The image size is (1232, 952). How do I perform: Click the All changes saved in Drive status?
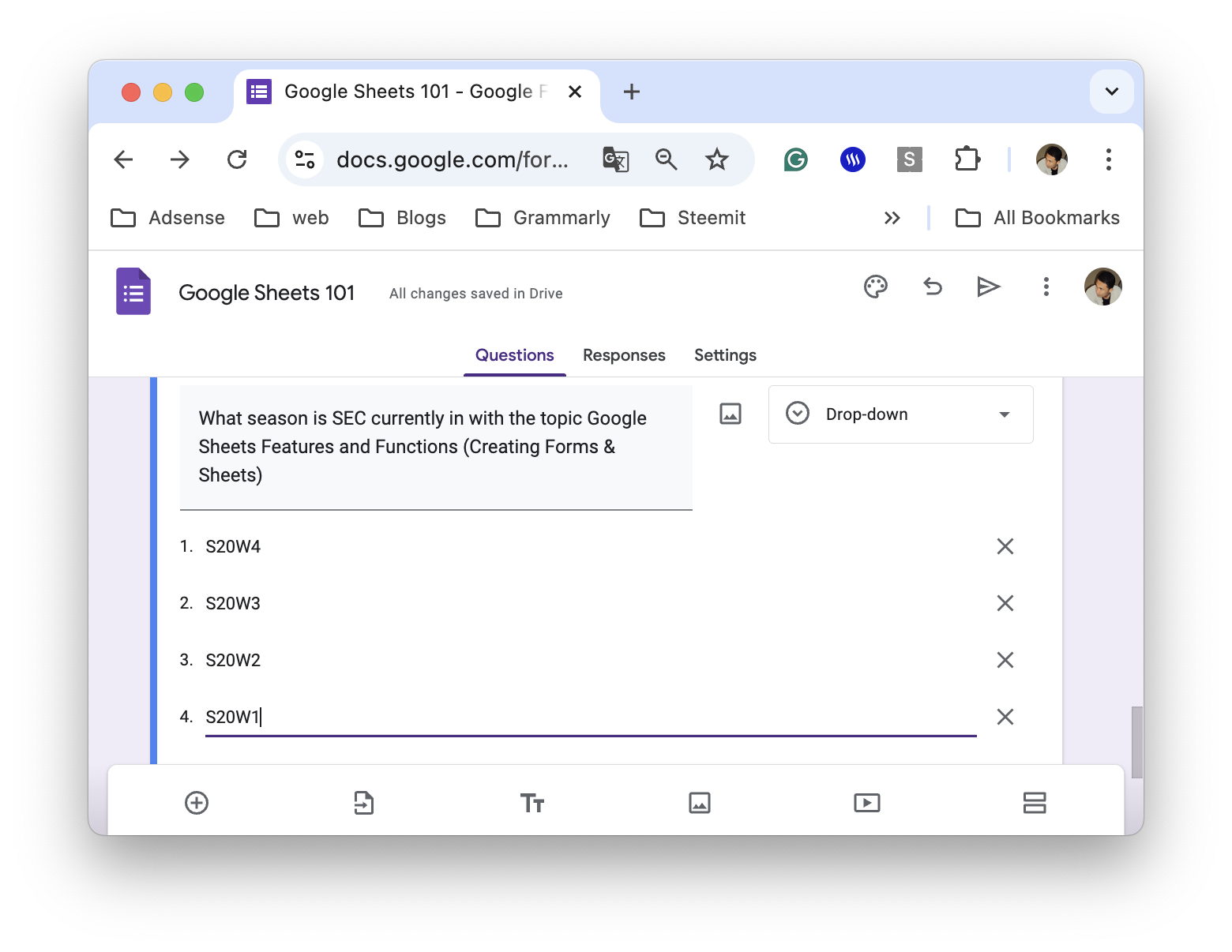[476, 294]
